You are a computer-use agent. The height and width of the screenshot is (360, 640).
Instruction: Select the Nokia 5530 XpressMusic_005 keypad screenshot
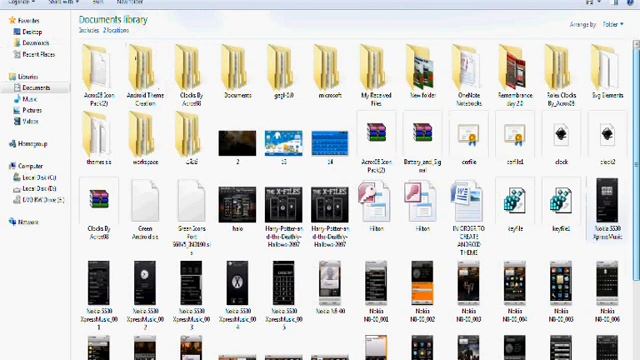click(x=284, y=295)
